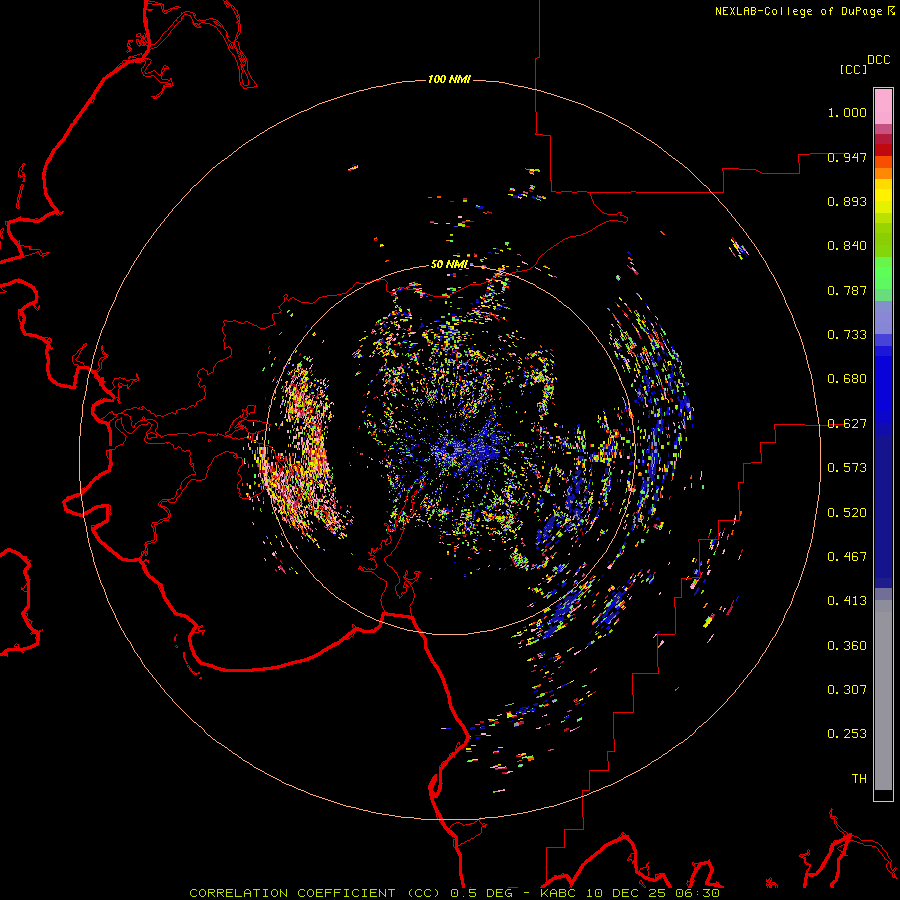900x900 pixels.
Task: Select the 0.307 scale value
Action: click(x=847, y=690)
